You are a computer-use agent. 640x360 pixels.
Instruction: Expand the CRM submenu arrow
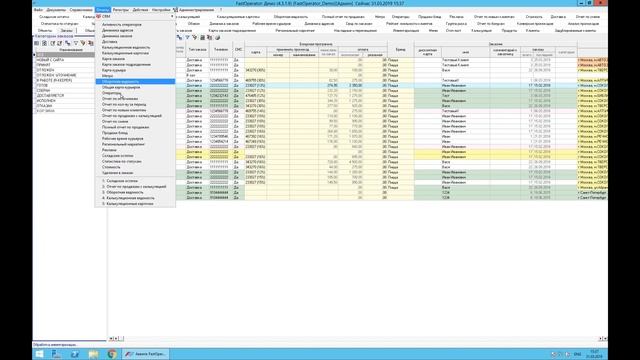click(172, 16)
